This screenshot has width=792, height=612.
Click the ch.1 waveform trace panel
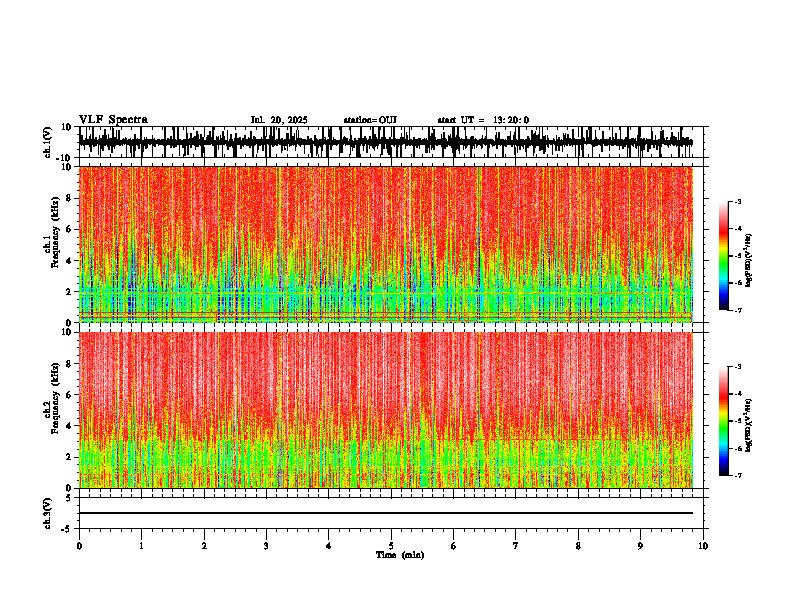[393, 142]
